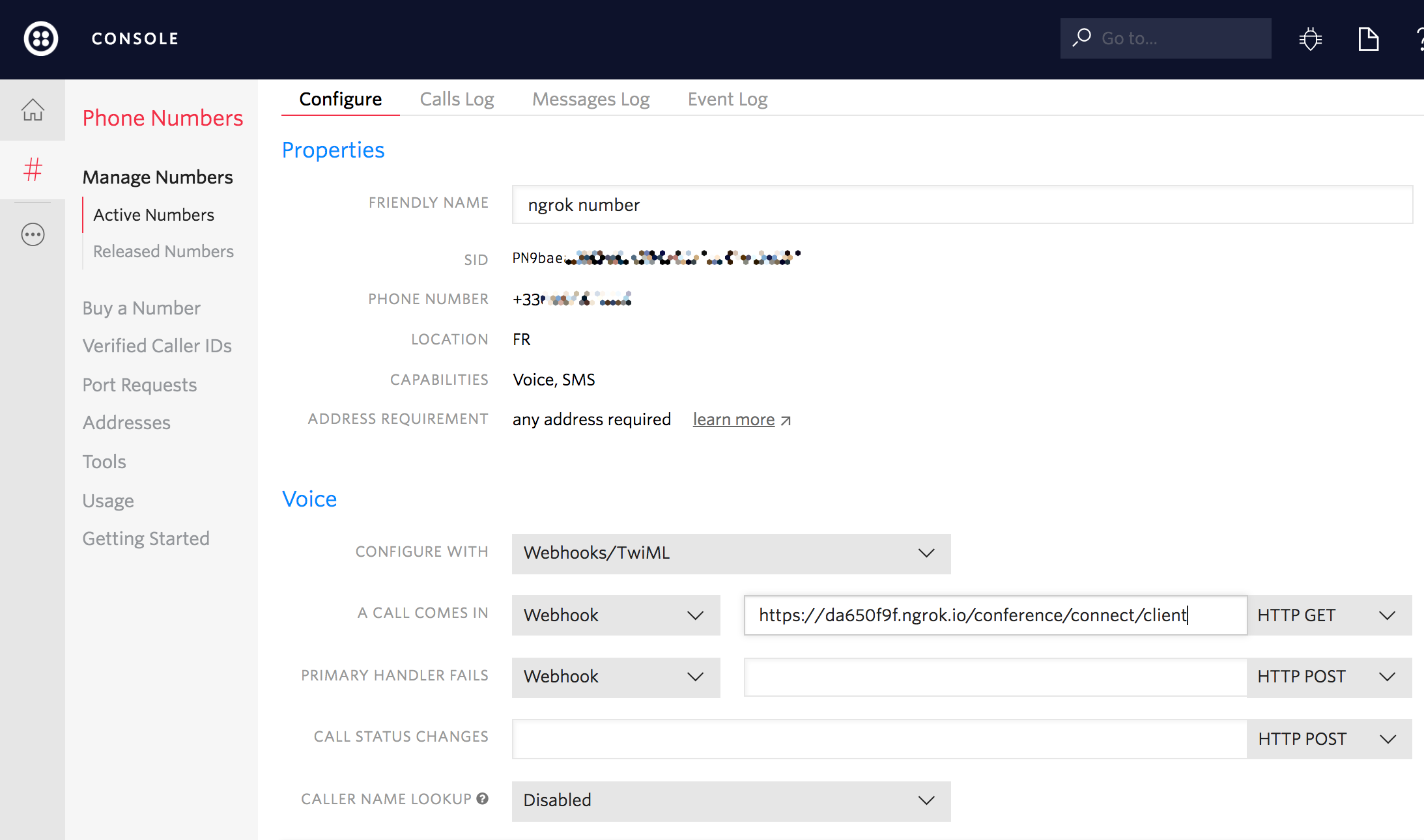Select the hash Phone Numbers sidebar icon
The image size is (1424, 840).
point(33,169)
